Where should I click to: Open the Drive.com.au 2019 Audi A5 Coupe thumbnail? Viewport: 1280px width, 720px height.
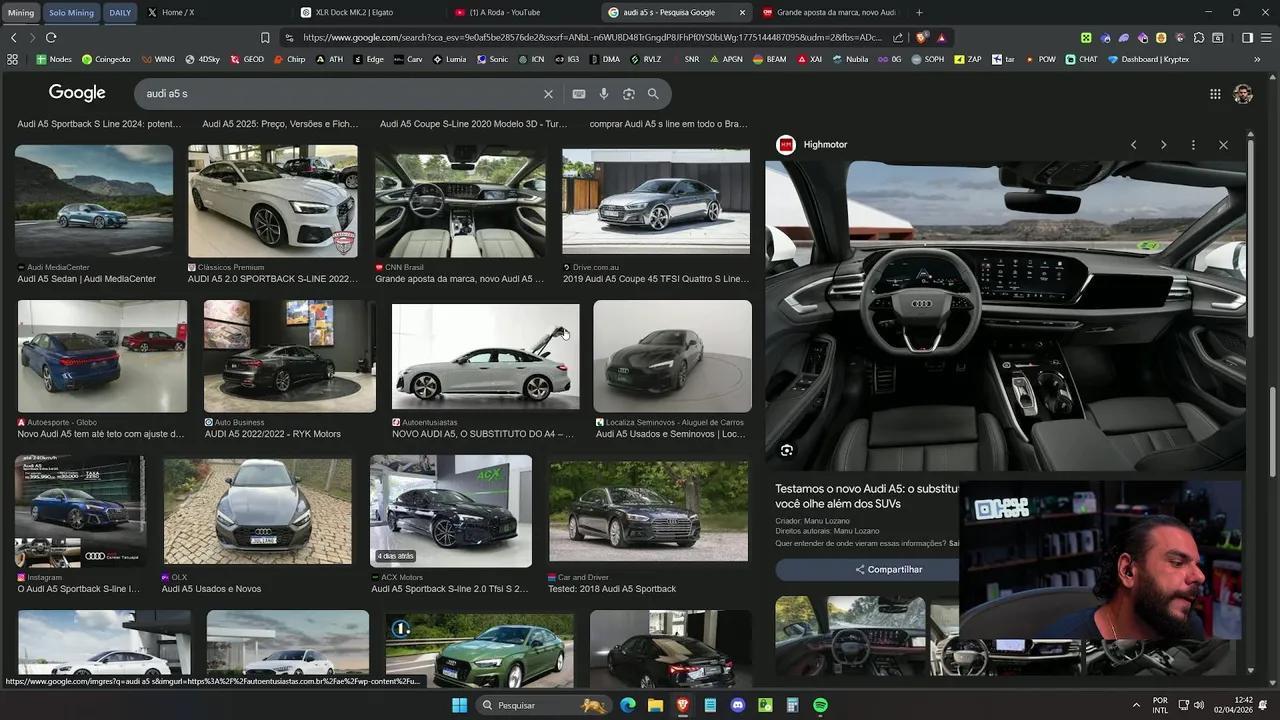(x=656, y=202)
